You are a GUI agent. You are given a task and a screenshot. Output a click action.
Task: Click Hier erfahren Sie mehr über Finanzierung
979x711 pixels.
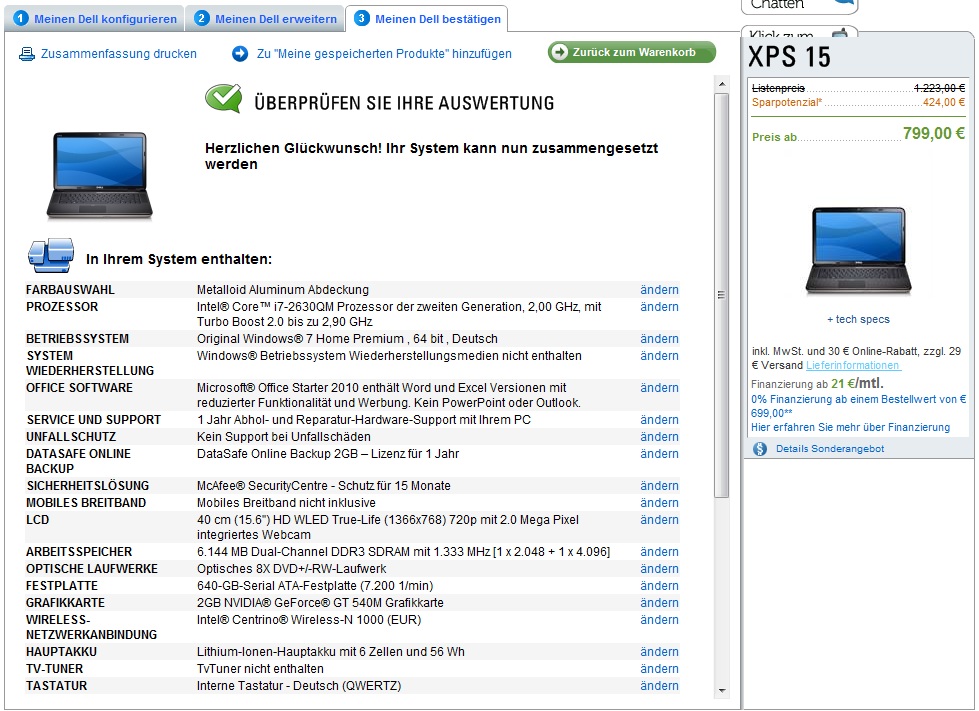point(850,428)
